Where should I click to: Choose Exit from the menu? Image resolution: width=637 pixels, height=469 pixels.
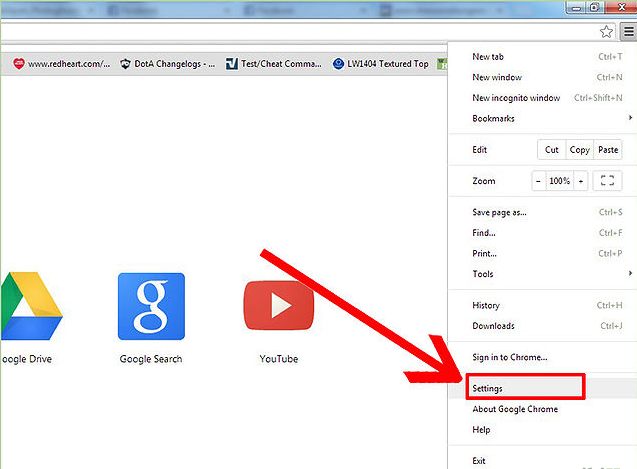click(542, 460)
